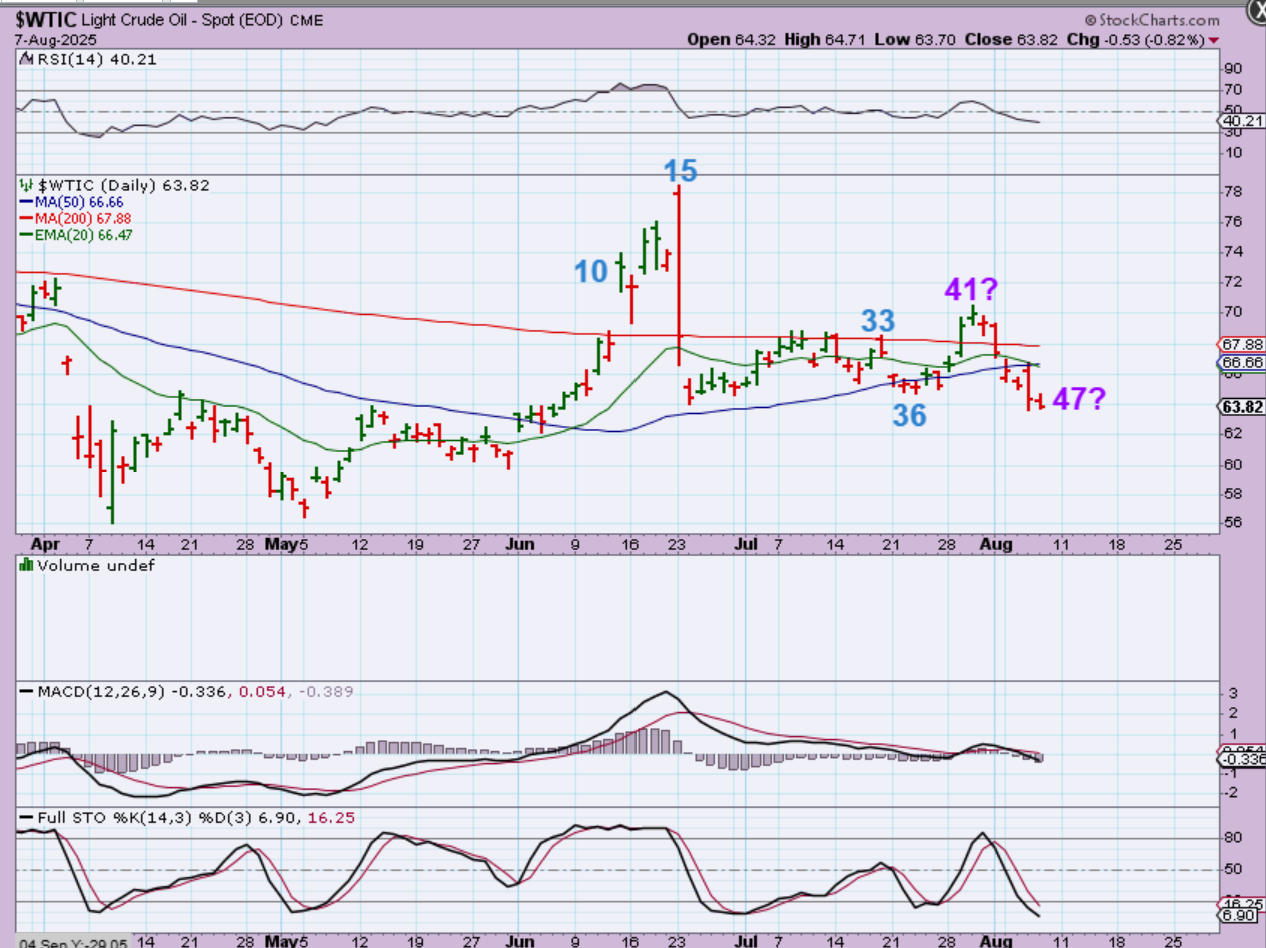Viewport: 1266px width, 948px height.
Task: Click the $WTIC (Daily) candlestick legend icon
Action: click(26, 185)
